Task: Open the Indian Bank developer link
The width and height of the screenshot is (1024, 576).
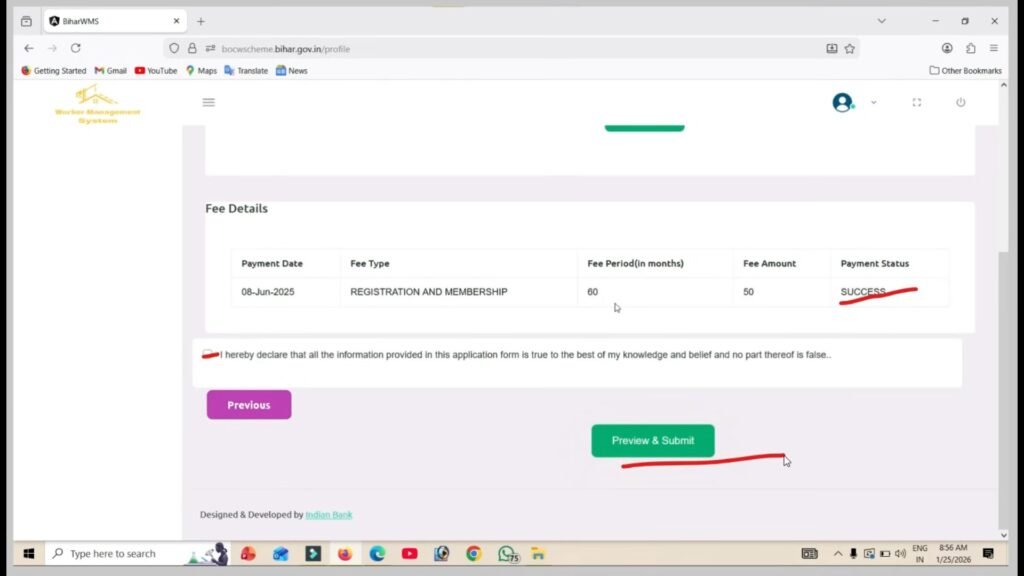Action: [x=328, y=514]
